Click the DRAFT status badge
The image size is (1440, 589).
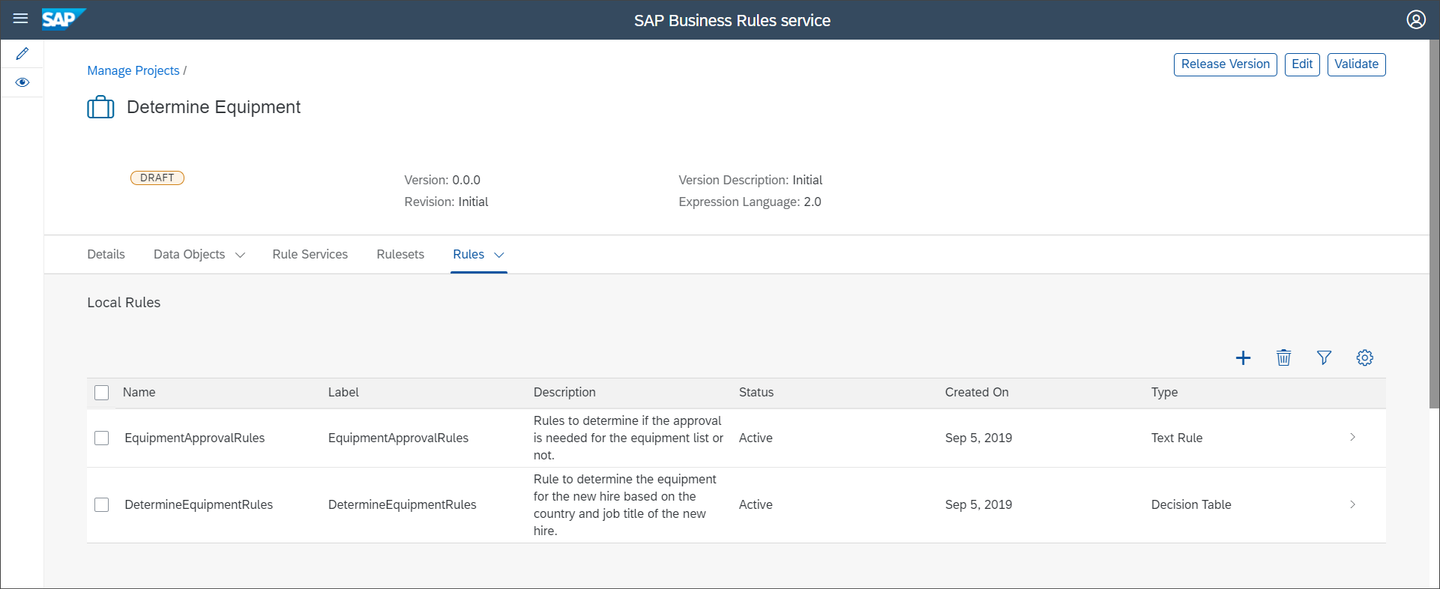(x=157, y=178)
